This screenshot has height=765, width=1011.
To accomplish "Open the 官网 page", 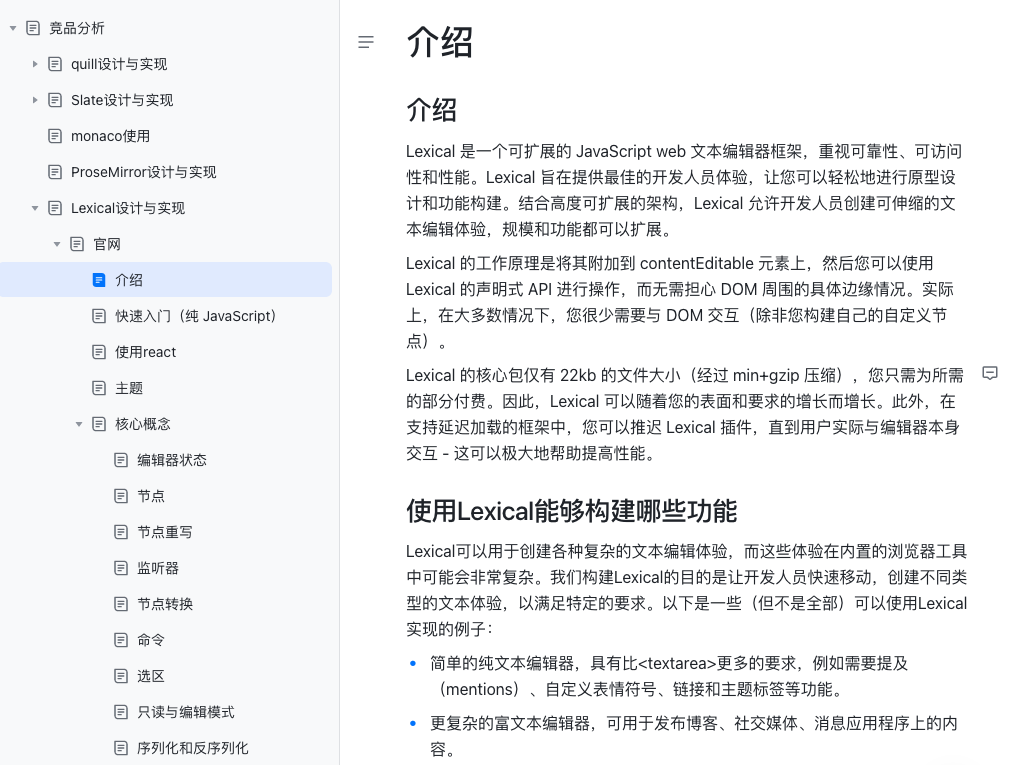I will [x=107, y=244].
